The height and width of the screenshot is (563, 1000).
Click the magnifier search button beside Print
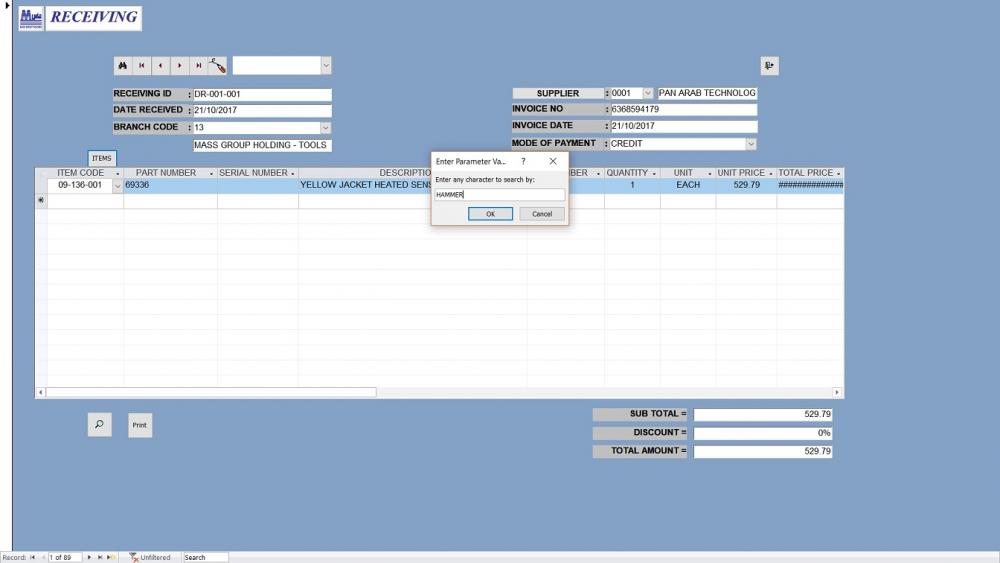tap(99, 425)
